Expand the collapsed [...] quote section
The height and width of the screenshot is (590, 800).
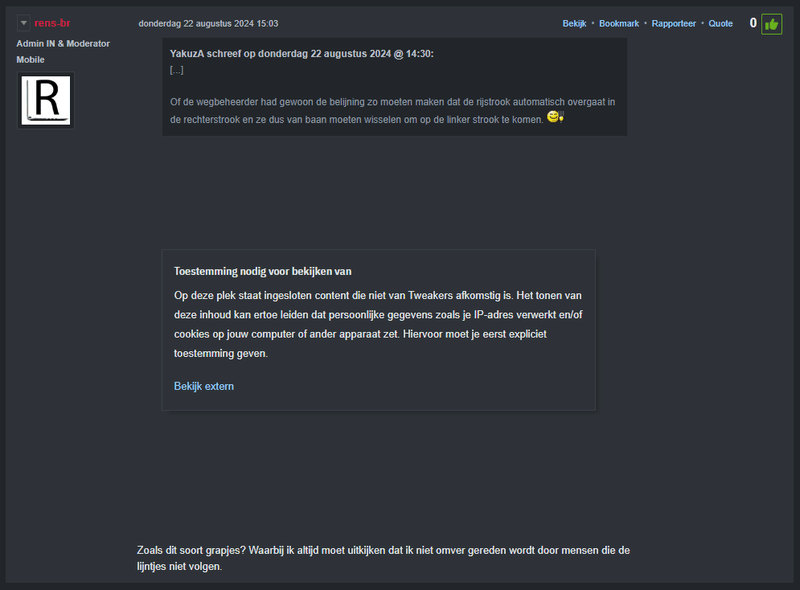click(x=177, y=70)
